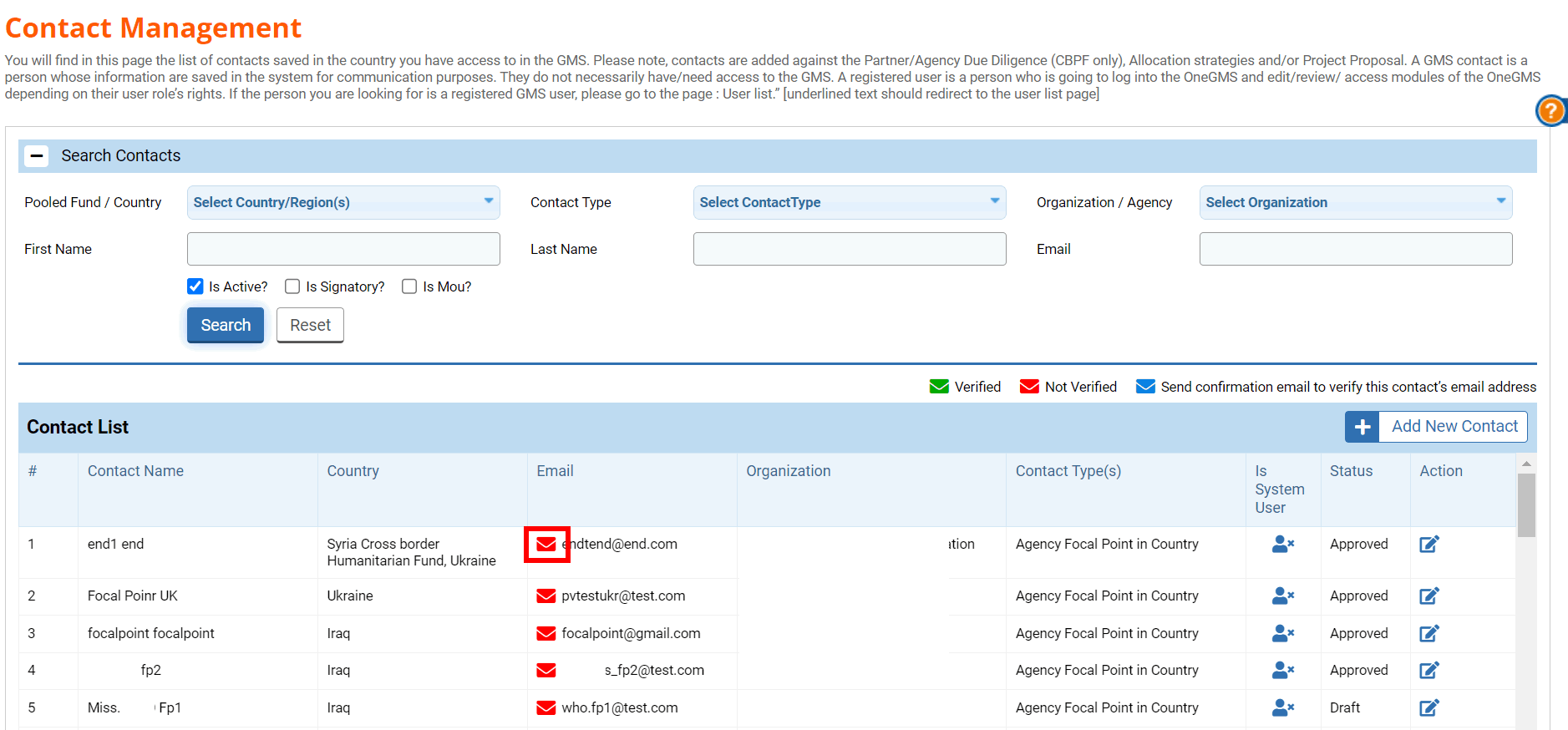Click system user icon for focalpoint focalpoint
This screenshot has height=730, width=1568.
point(1282,633)
